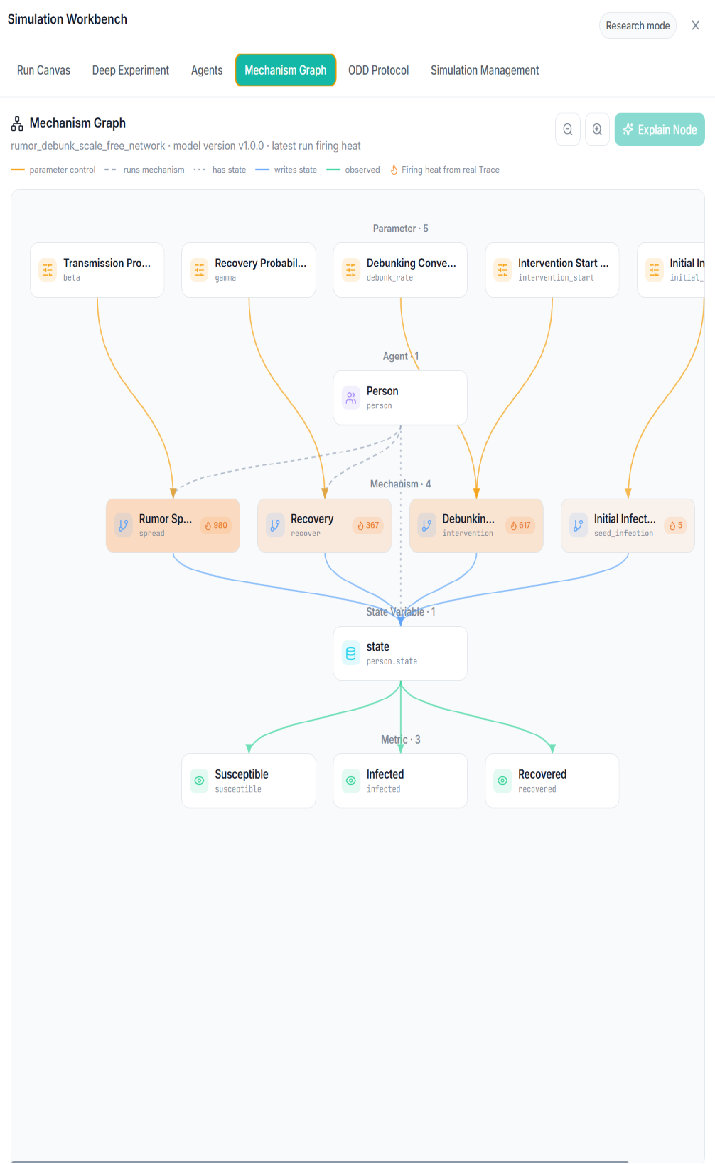Select the Intervention Start parameter node

(x=552, y=270)
